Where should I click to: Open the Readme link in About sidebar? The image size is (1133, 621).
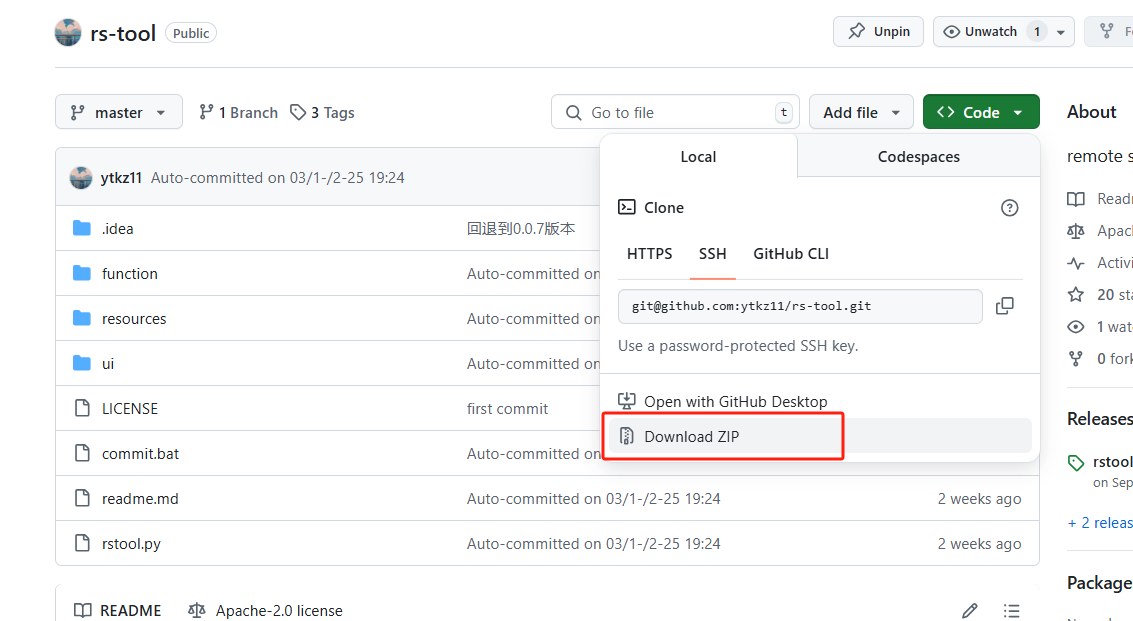tap(1099, 199)
